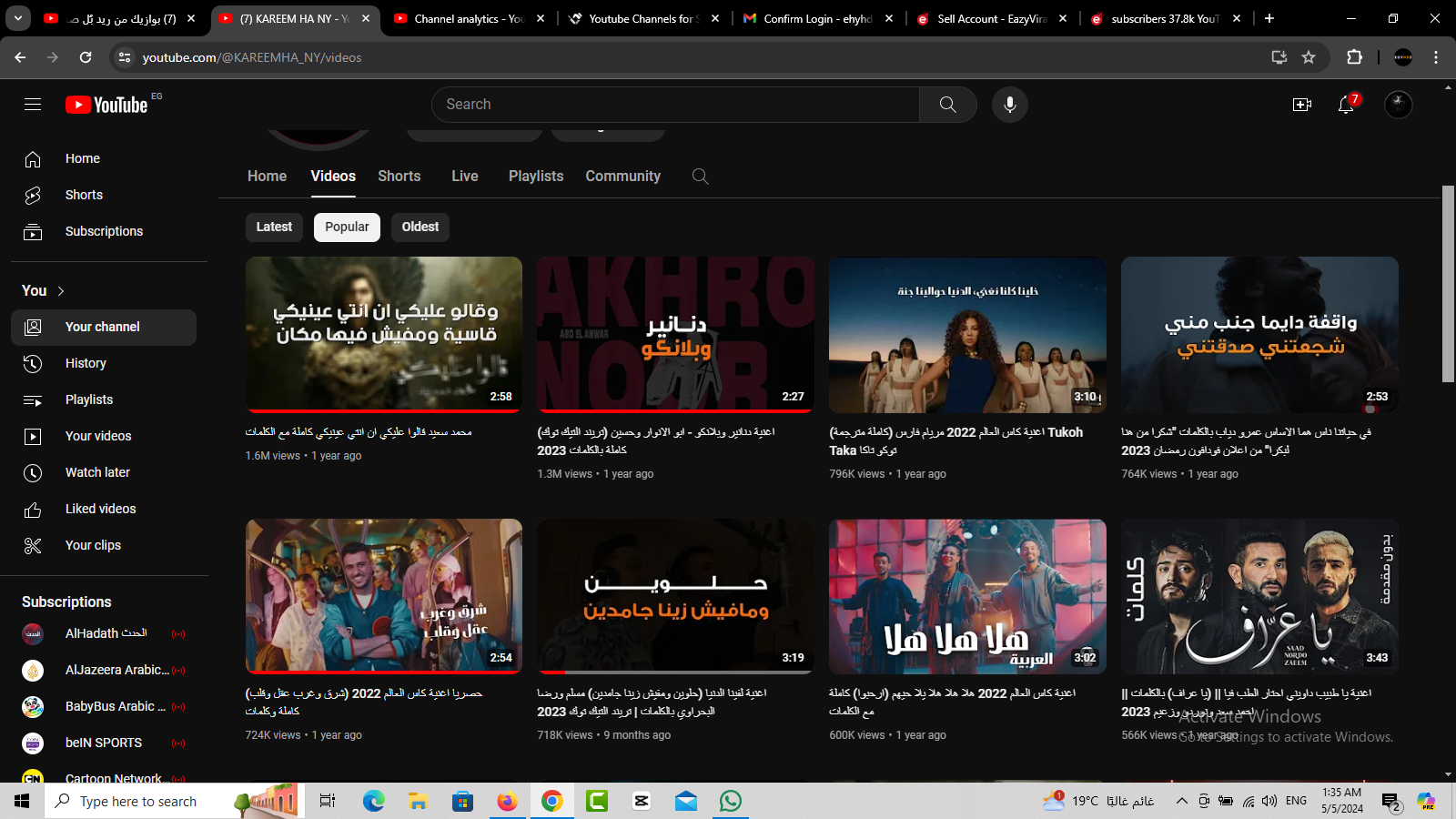Search within channel using magnifier icon
1456x819 pixels.
coord(700,177)
